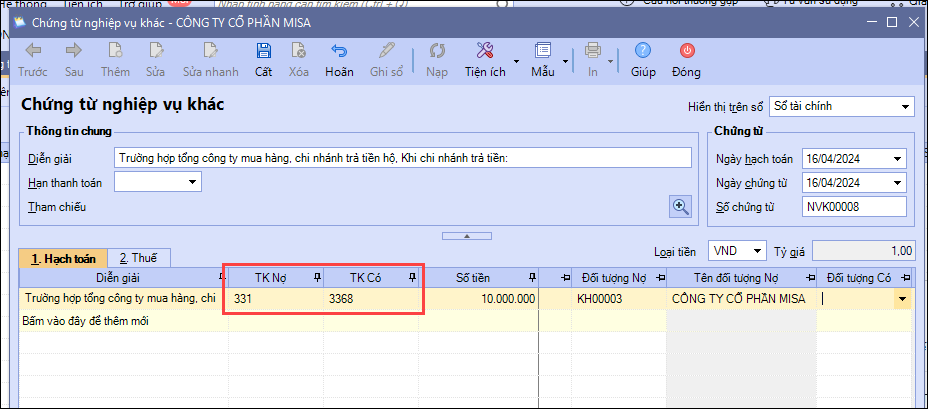Screen dimensions: 928x409
Task: Click the Tham chiếu magnifier search icon
Action: tap(681, 206)
